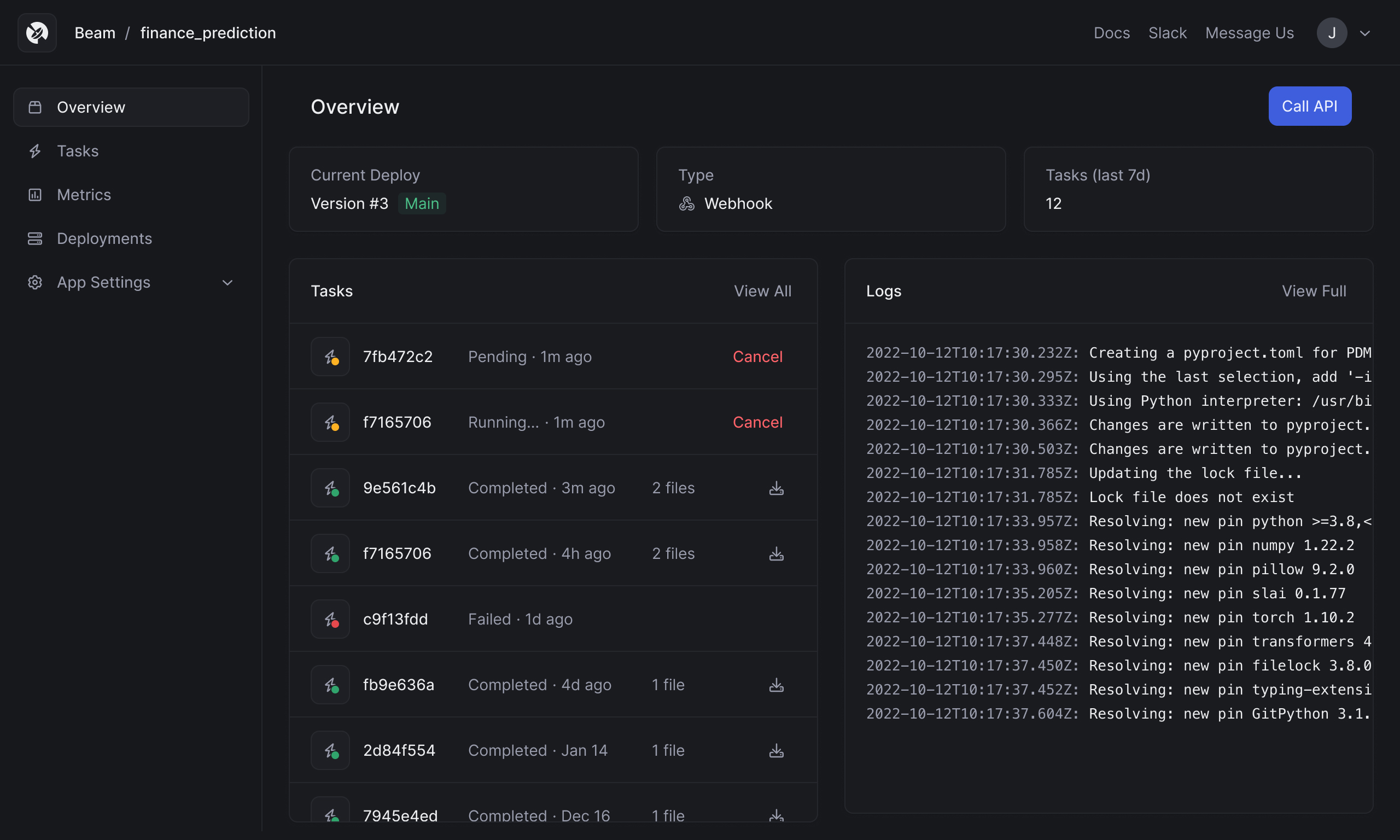Click the Message Us link
The image size is (1400, 840).
(x=1250, y=33)
